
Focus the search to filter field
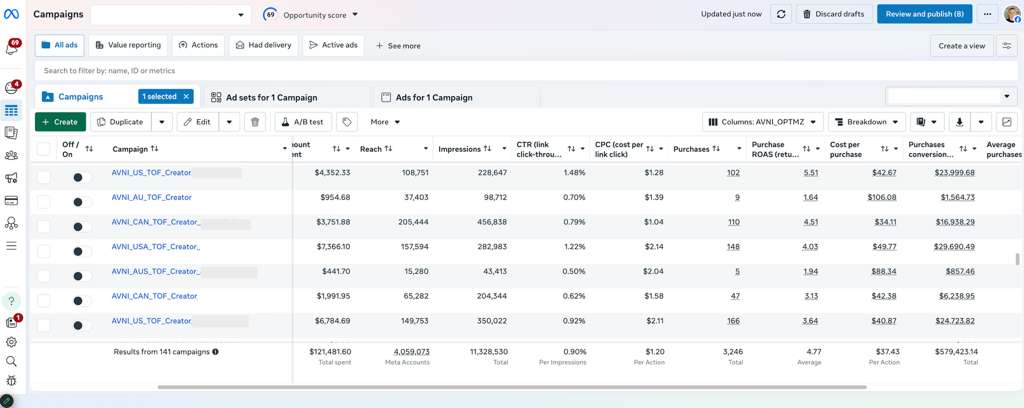(525, 71)
